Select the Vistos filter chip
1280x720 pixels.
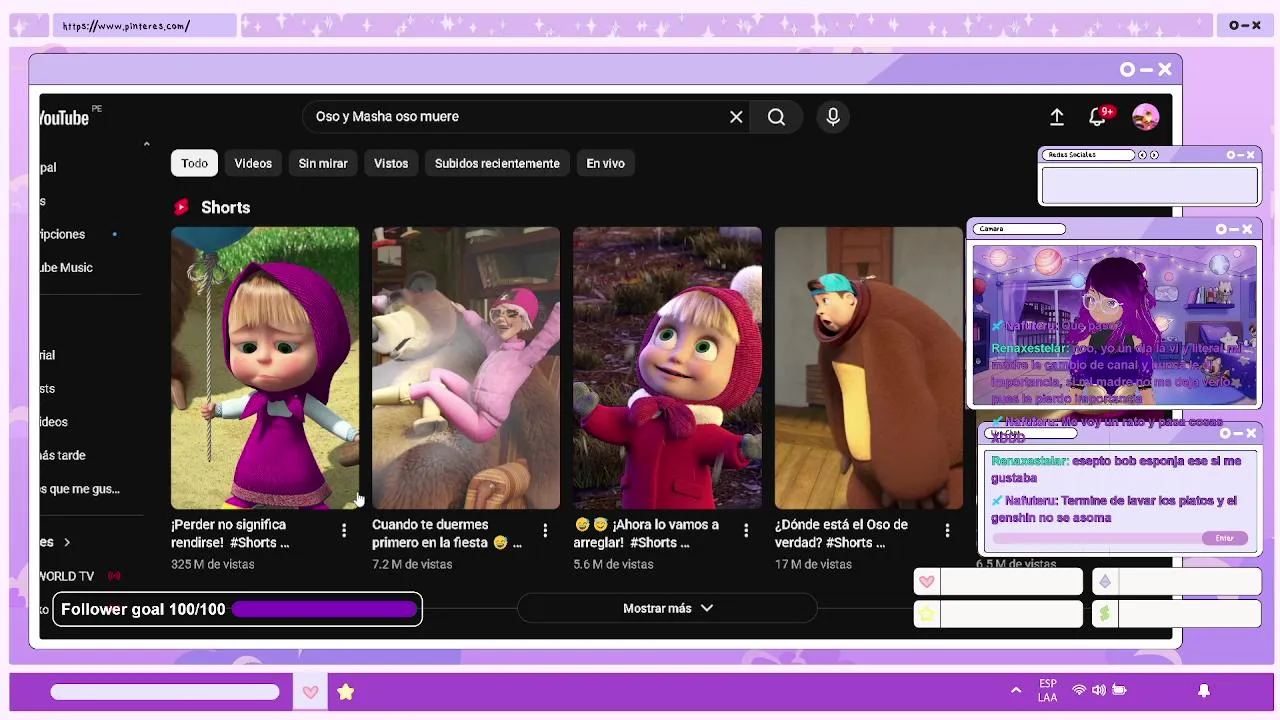click(391, 163)
